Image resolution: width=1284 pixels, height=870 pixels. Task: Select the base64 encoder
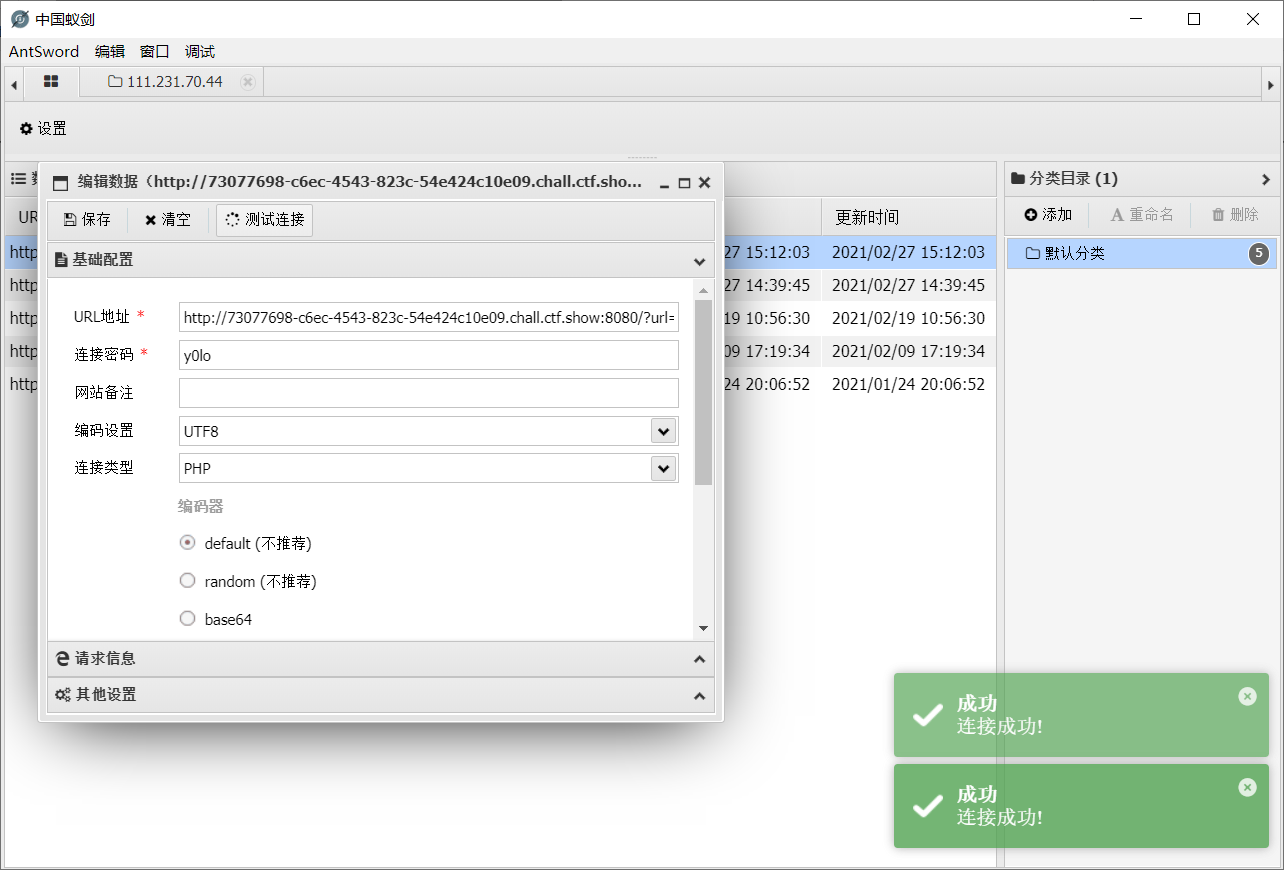pyautogui.click(x=187, y=619)
